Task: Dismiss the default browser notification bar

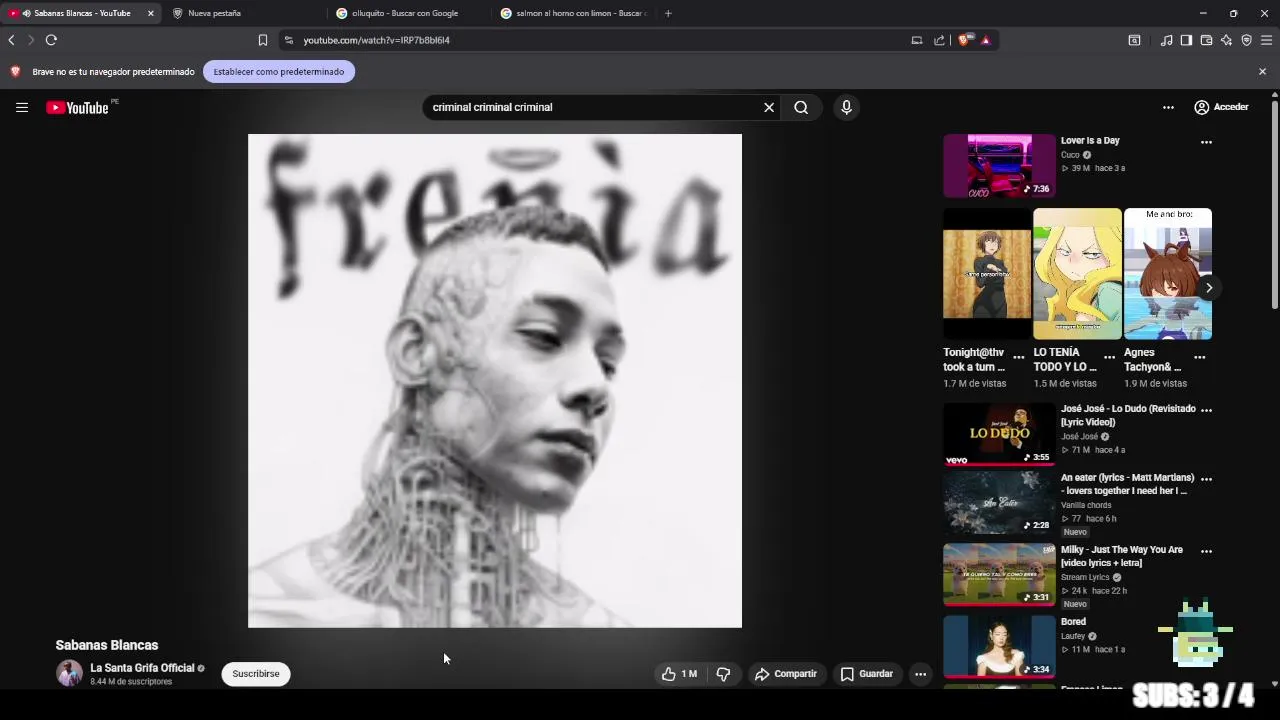Action: (x=1262, y=72)
